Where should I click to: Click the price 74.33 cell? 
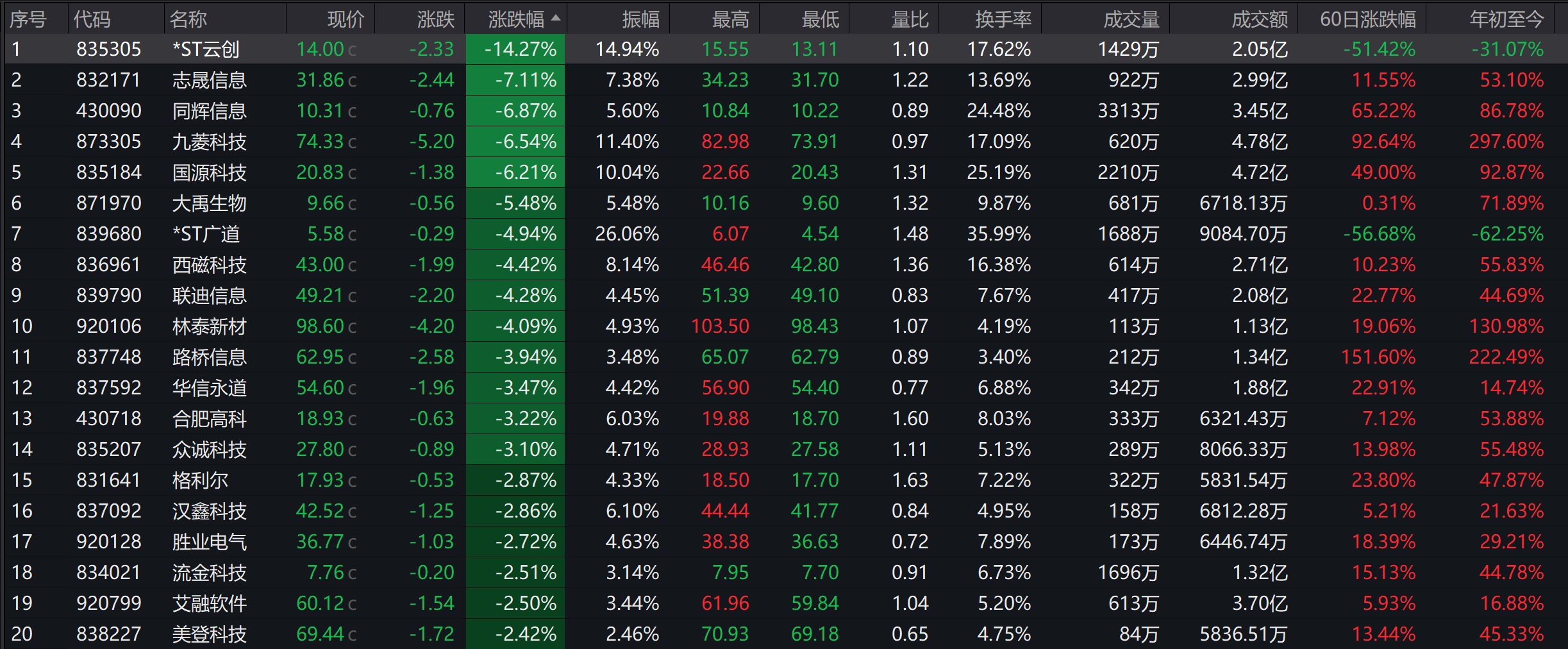point(320,142)
